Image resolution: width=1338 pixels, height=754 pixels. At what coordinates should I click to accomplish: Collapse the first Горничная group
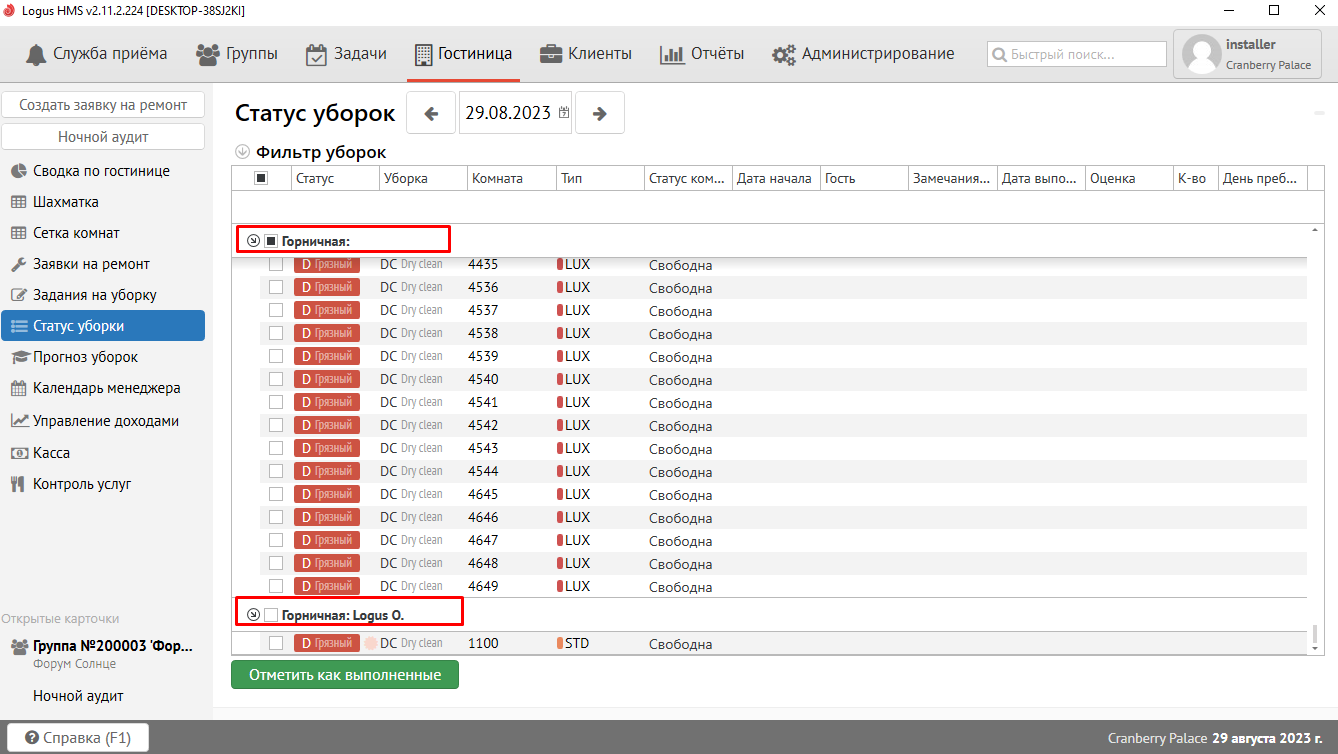tap(253, 241)
